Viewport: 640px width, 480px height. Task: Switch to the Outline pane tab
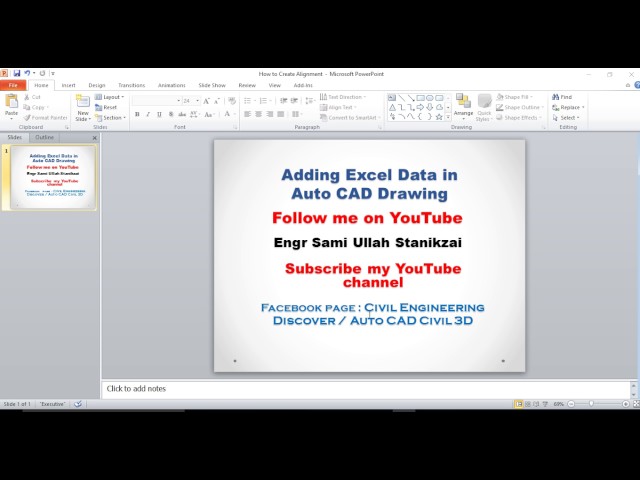click(44, 138)
